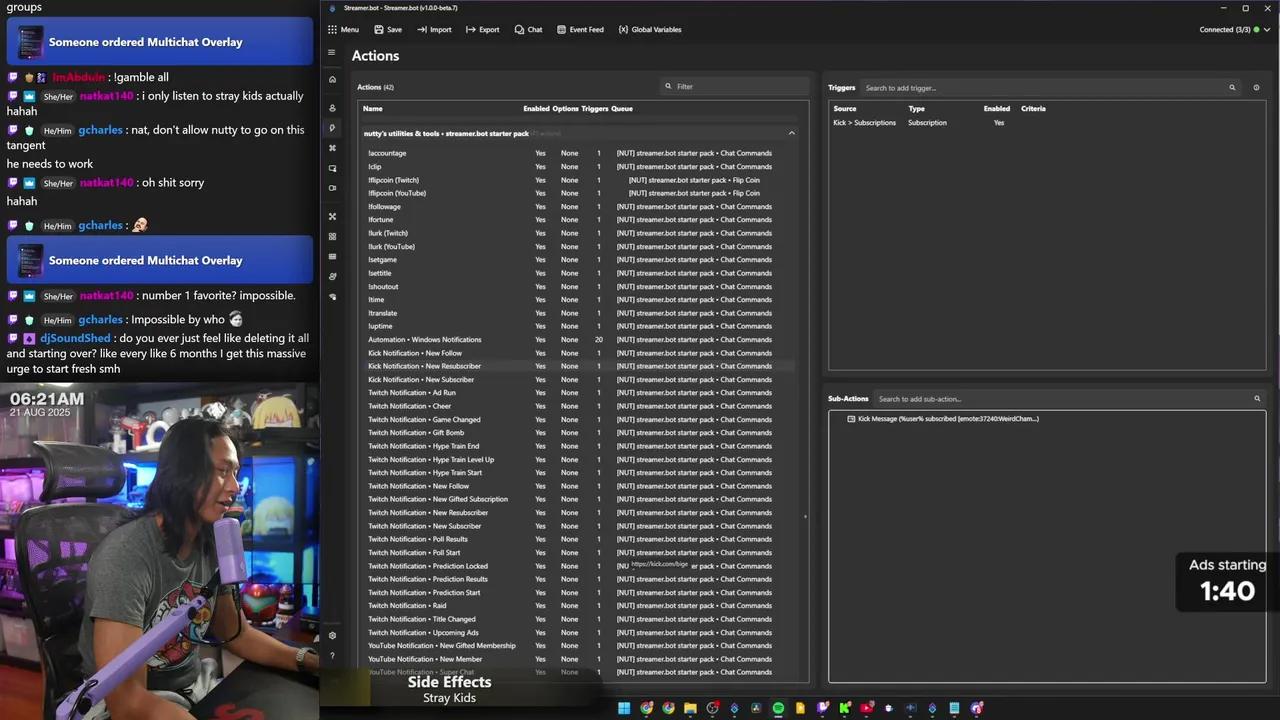Screen dimensions: 1280x720
Task: Open Global Variables
Action: pos(650,30)
